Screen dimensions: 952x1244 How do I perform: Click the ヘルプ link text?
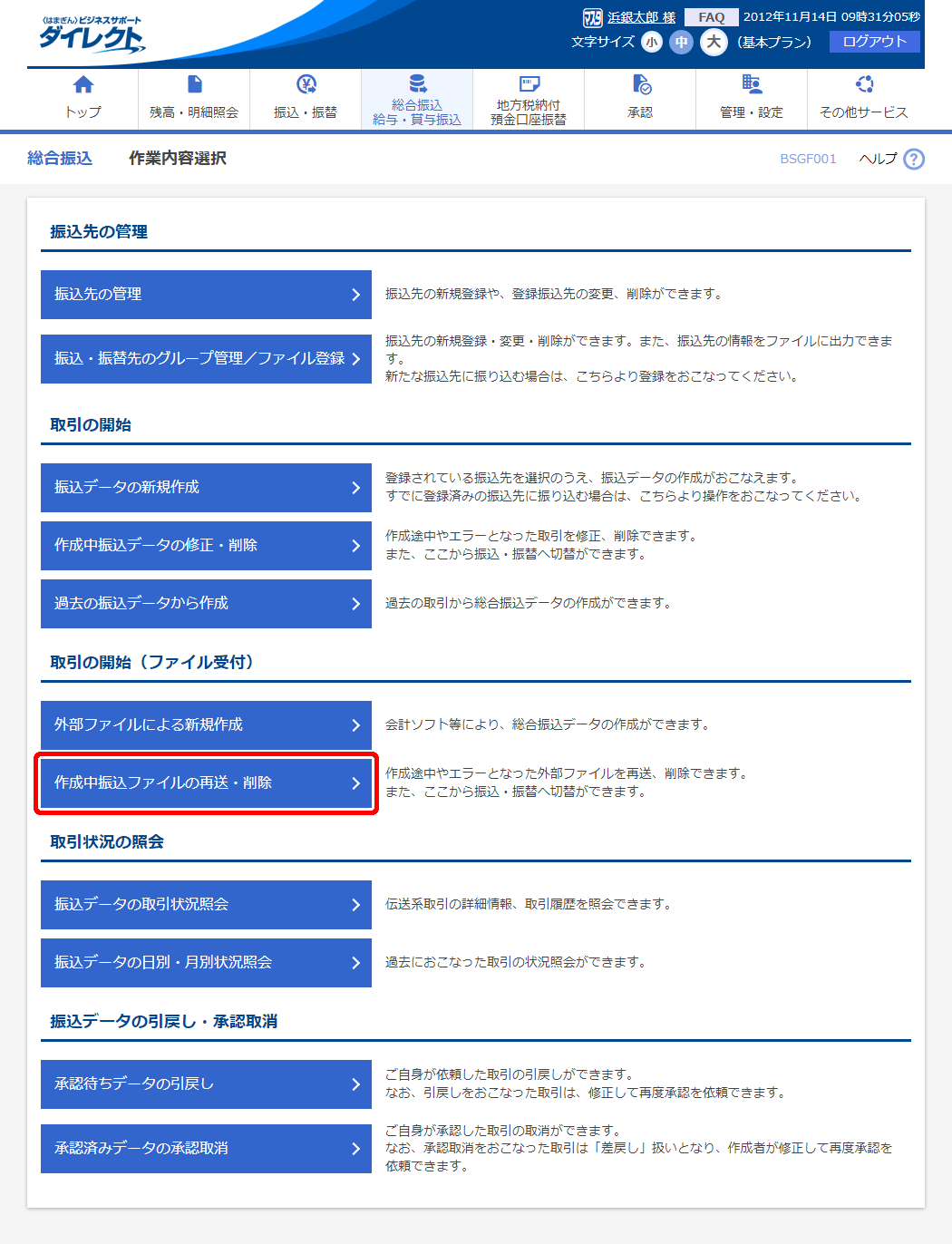pyautogui.click(x=879, y=159)
